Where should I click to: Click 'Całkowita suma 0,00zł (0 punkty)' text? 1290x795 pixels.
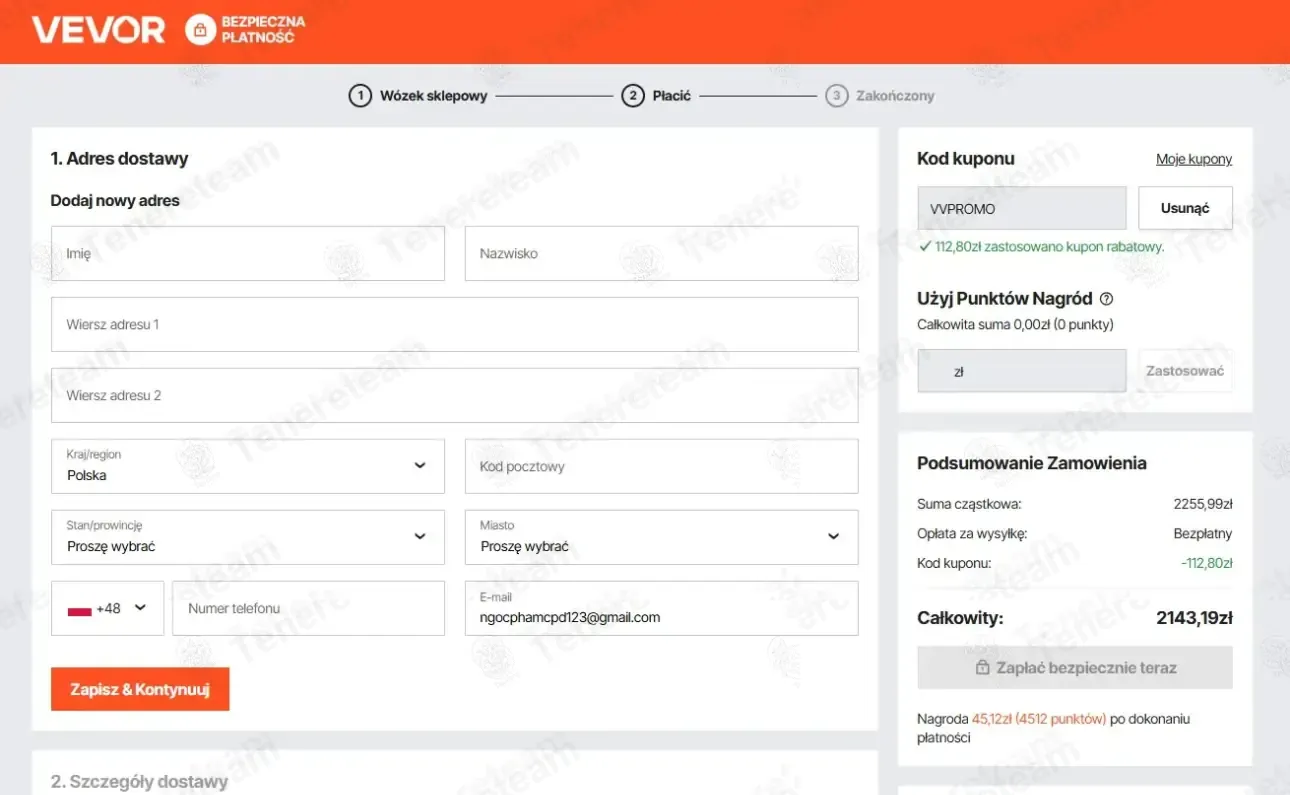pos(1015,324)
